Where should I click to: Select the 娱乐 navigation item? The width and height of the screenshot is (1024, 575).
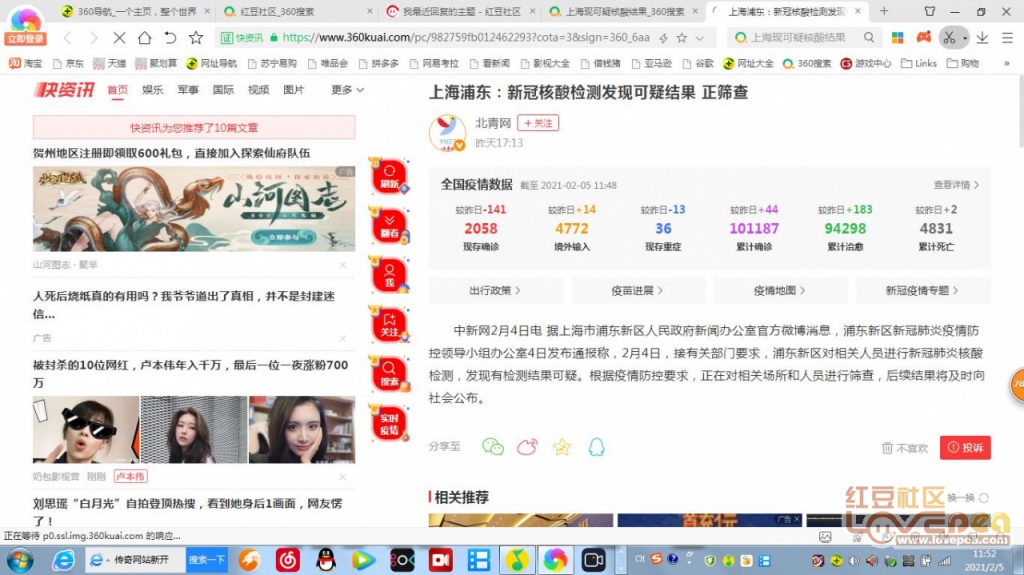(153, 90)
